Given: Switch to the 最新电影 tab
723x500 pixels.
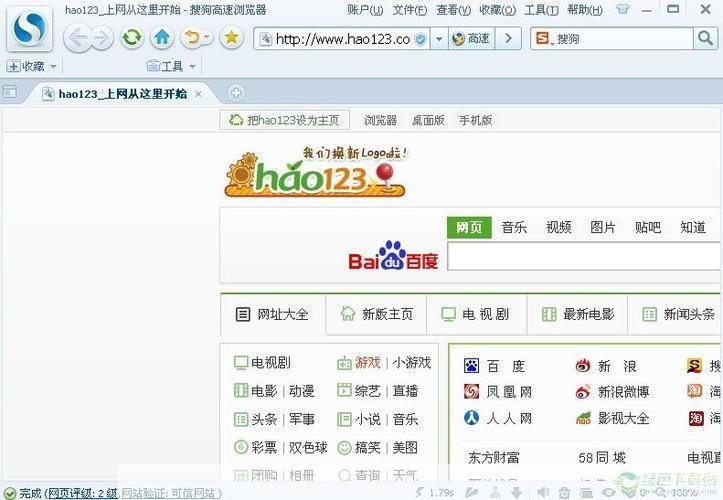Looking at the screenshot, I should point(577,314).
